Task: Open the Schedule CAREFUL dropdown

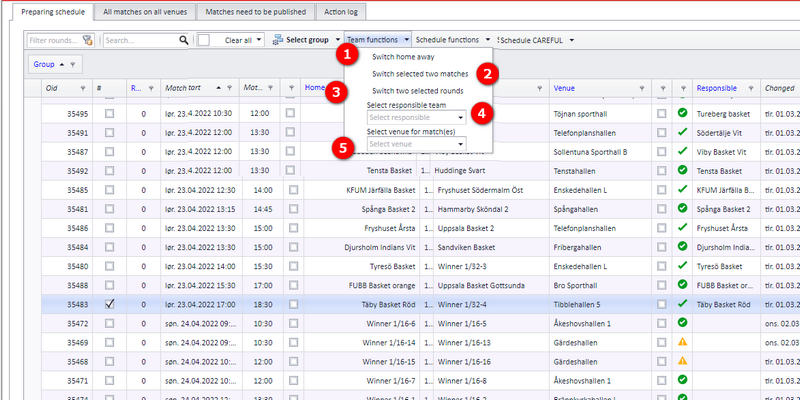Action: click(x=571, y=40)
